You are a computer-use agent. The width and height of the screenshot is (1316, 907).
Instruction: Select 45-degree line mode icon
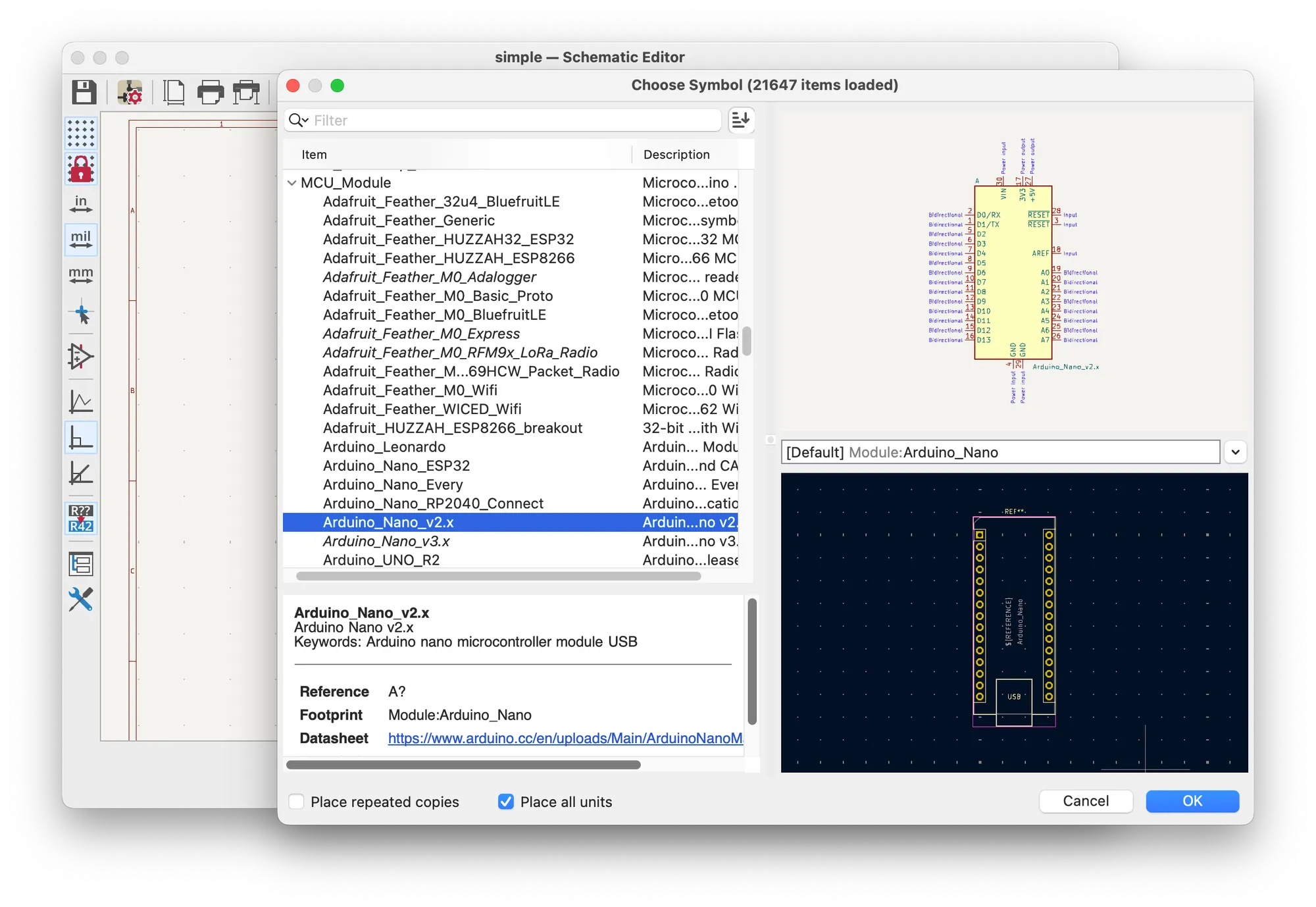(81, 473)
